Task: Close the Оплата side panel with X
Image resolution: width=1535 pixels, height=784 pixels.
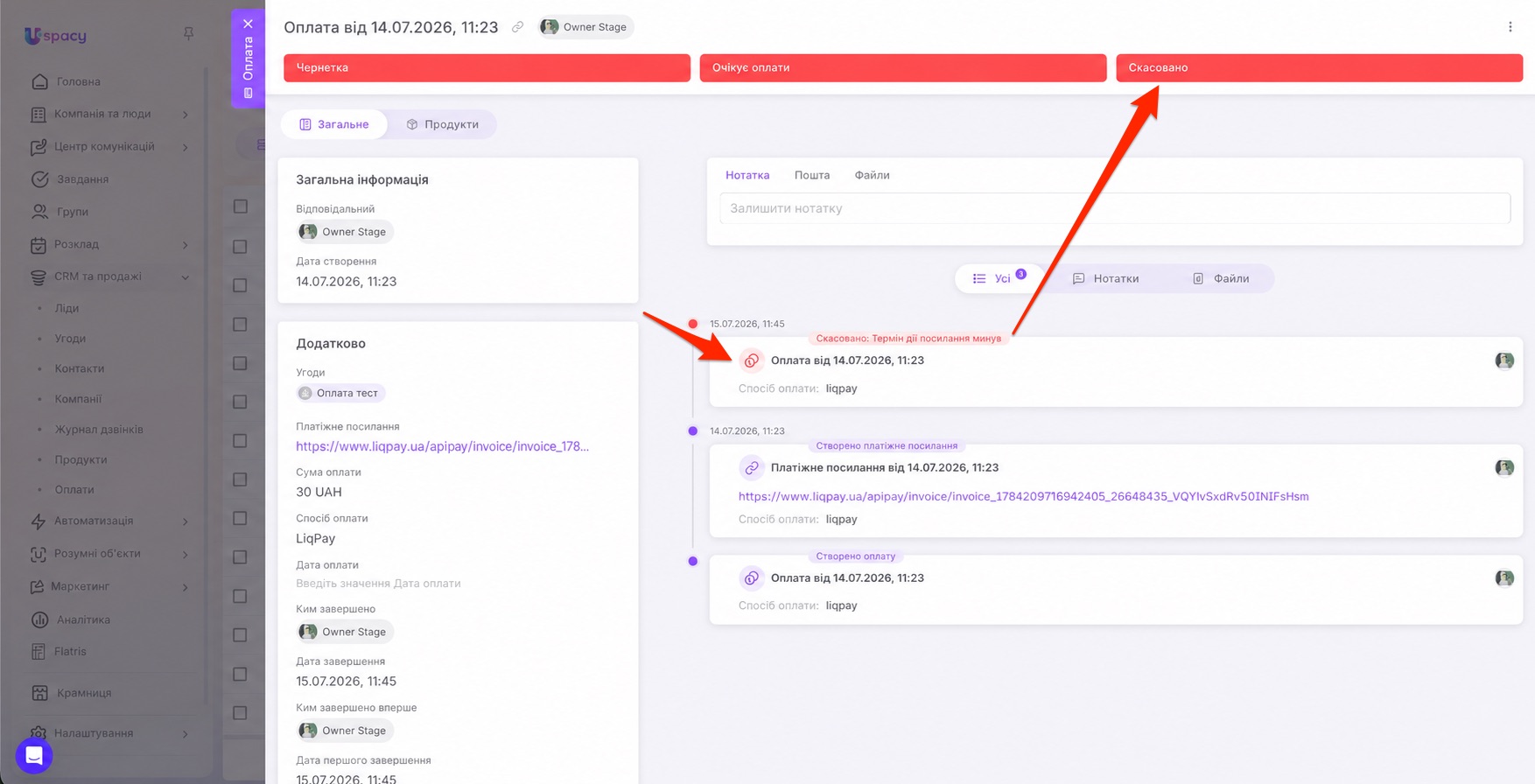Action: click(x=248, y=24)
